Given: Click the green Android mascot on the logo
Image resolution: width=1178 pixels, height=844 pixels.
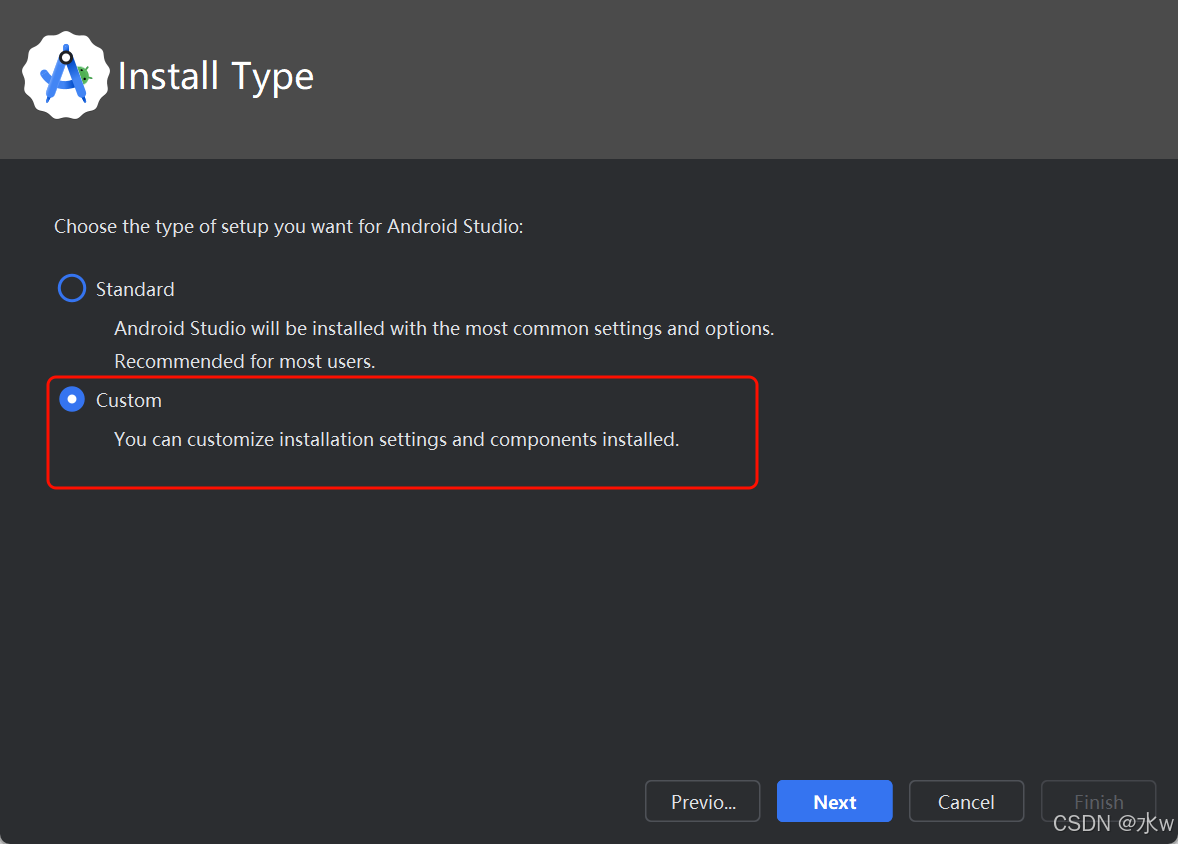Looking at the screenshot, I should tap(85, 74).
